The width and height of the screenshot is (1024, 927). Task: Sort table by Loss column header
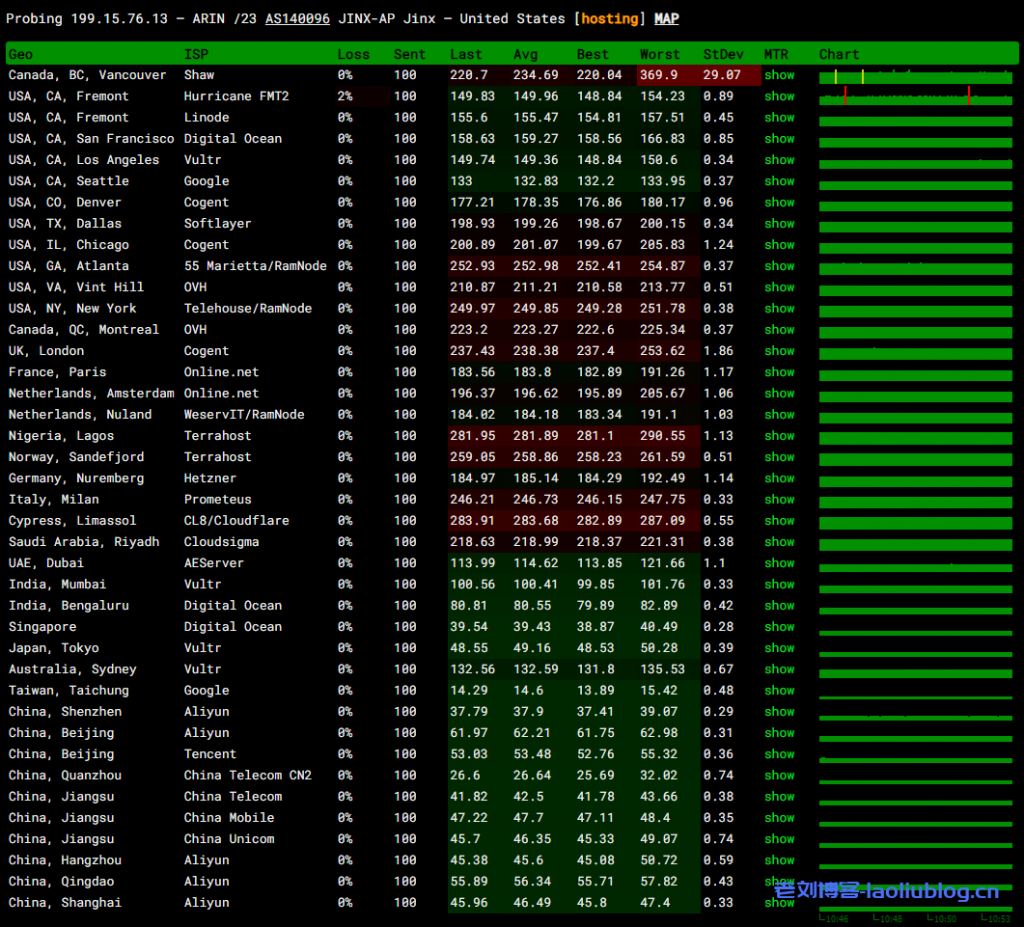tap(353, 54)
